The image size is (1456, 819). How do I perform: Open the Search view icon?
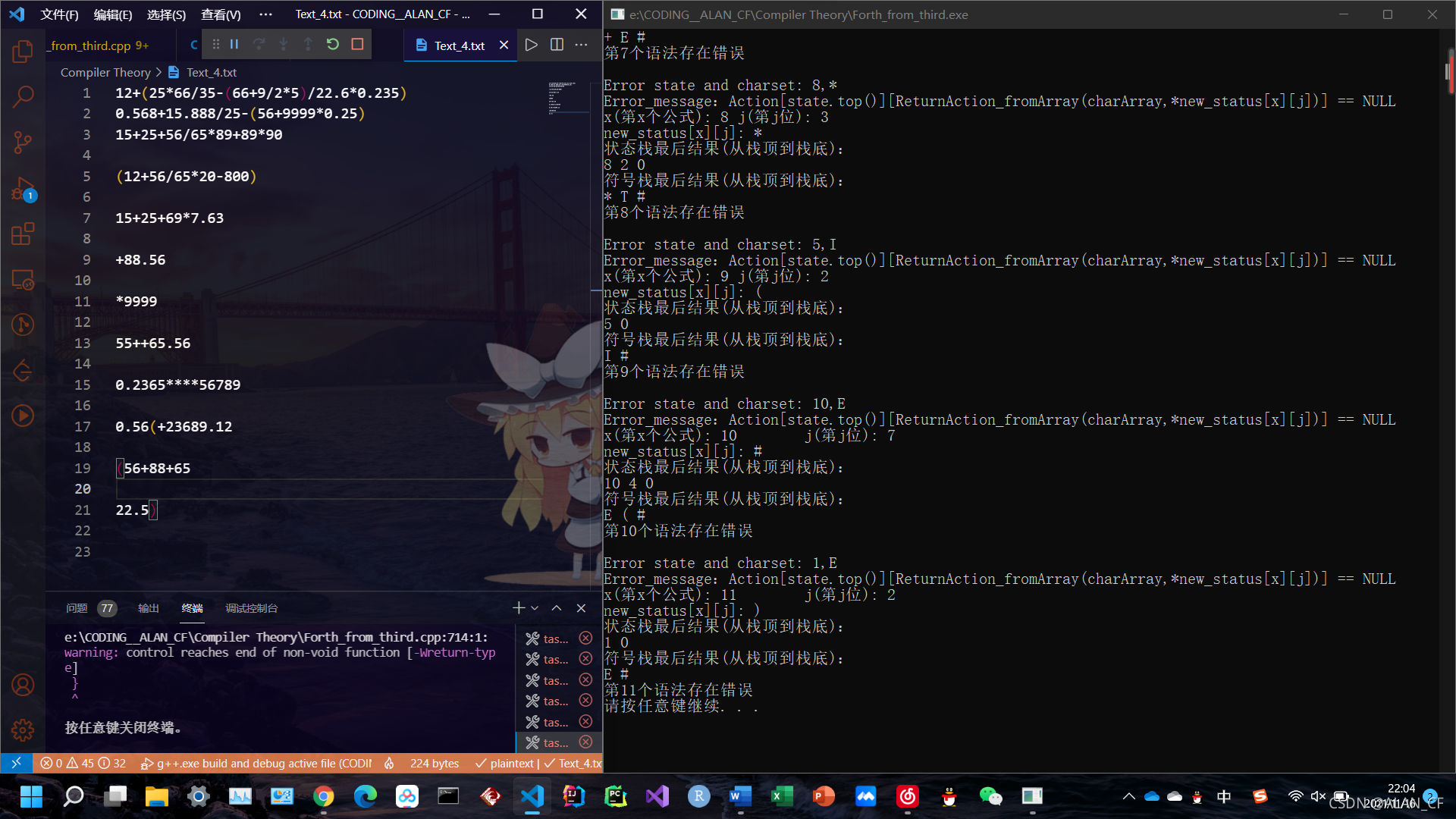[23, 96]
